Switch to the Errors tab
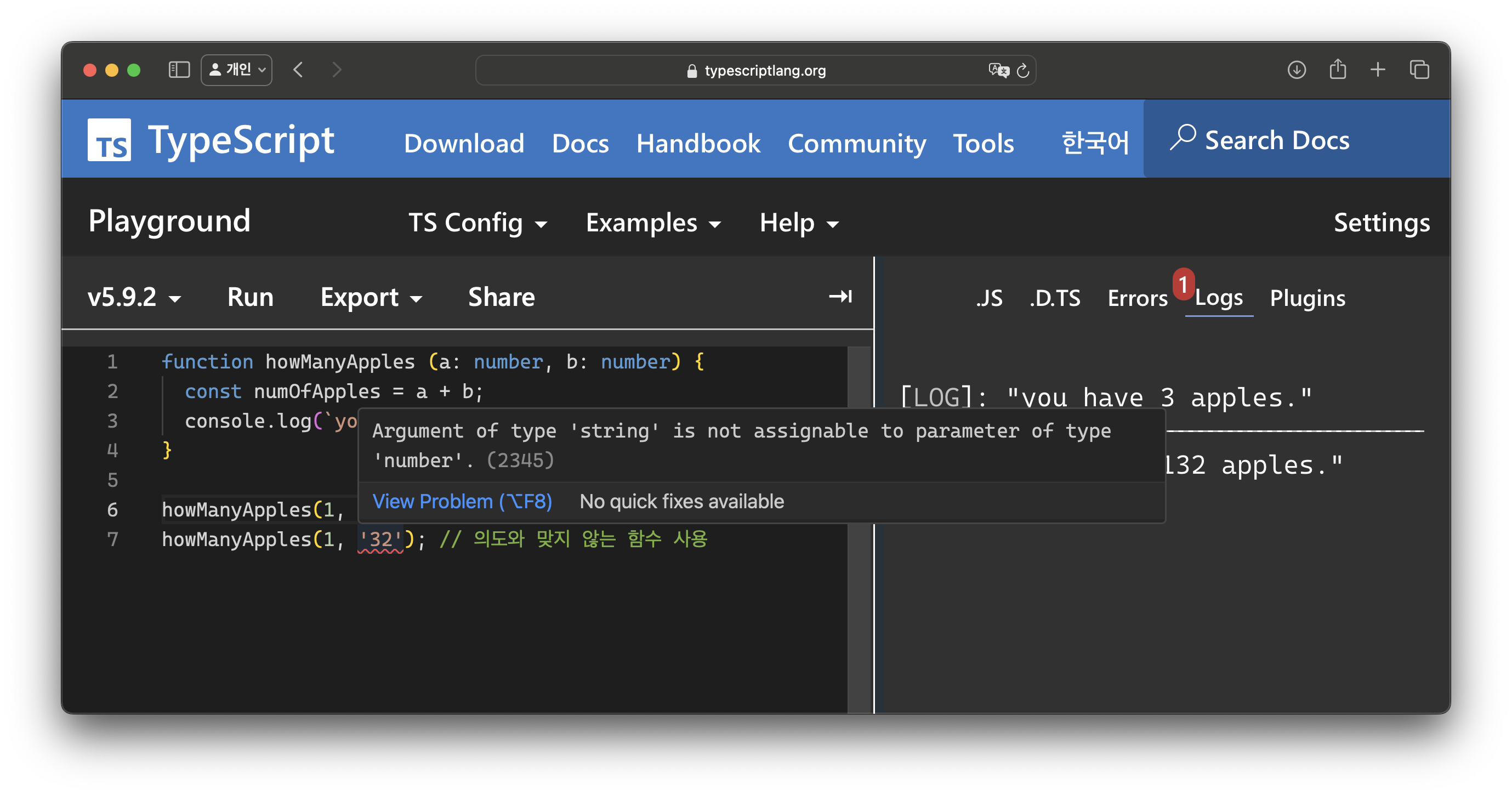This screenshot has height=795, width=1512. click(1137, 298)
